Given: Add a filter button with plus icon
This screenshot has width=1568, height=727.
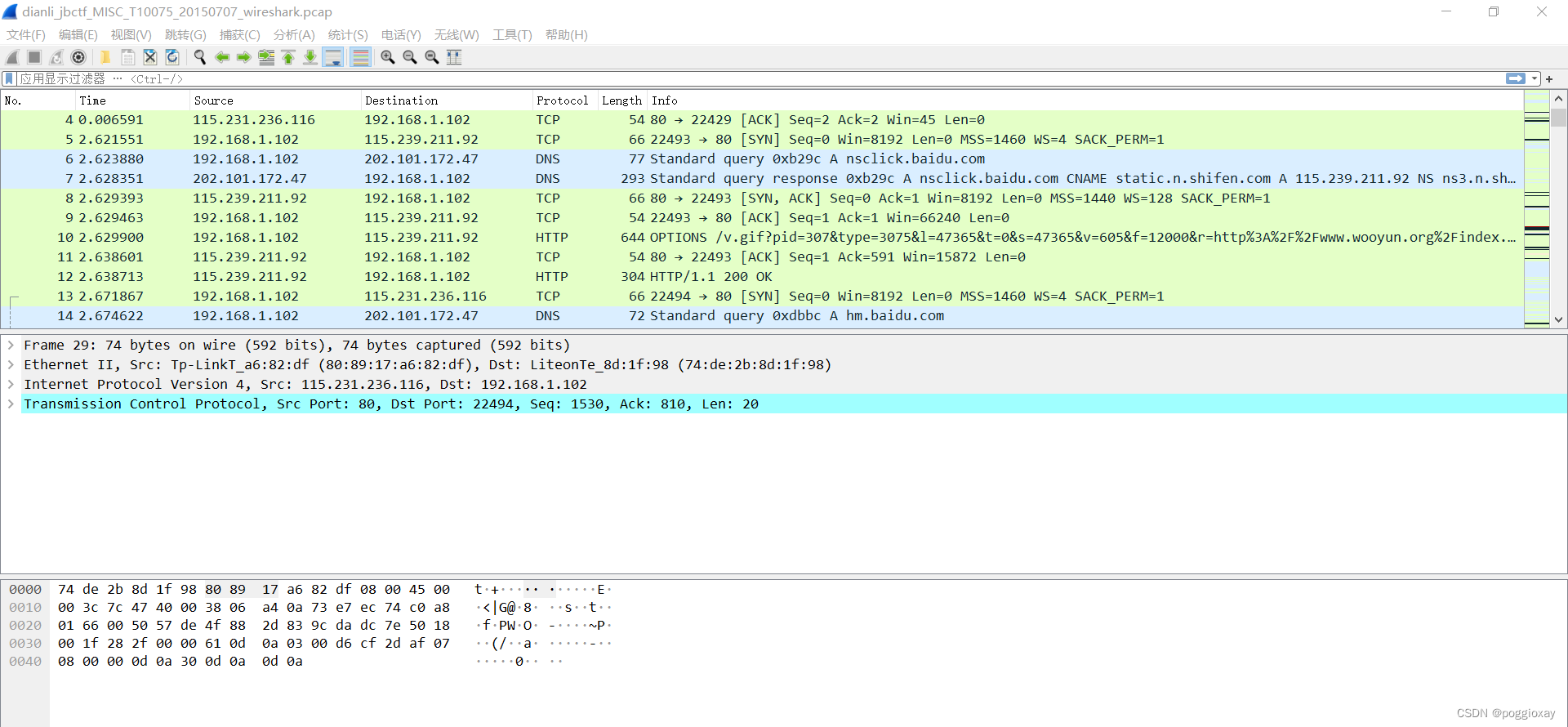Looking at the screenshot, I should tap(1549, 78).
